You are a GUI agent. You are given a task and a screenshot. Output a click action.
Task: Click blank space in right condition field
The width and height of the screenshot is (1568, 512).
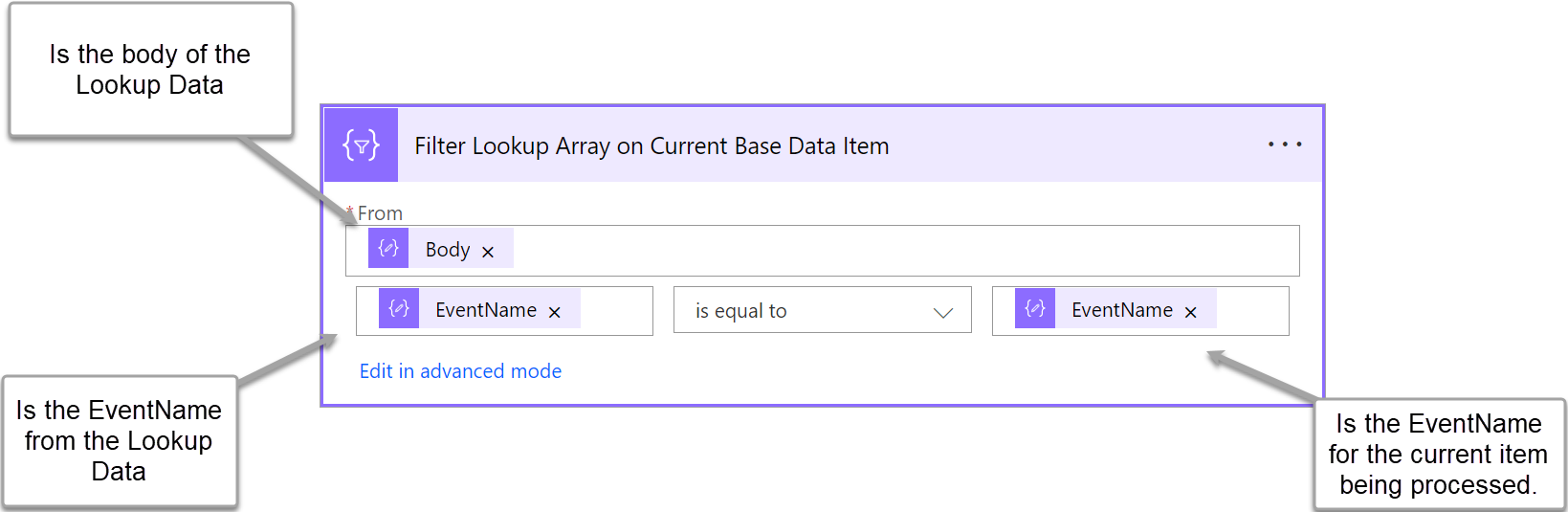1251,311
